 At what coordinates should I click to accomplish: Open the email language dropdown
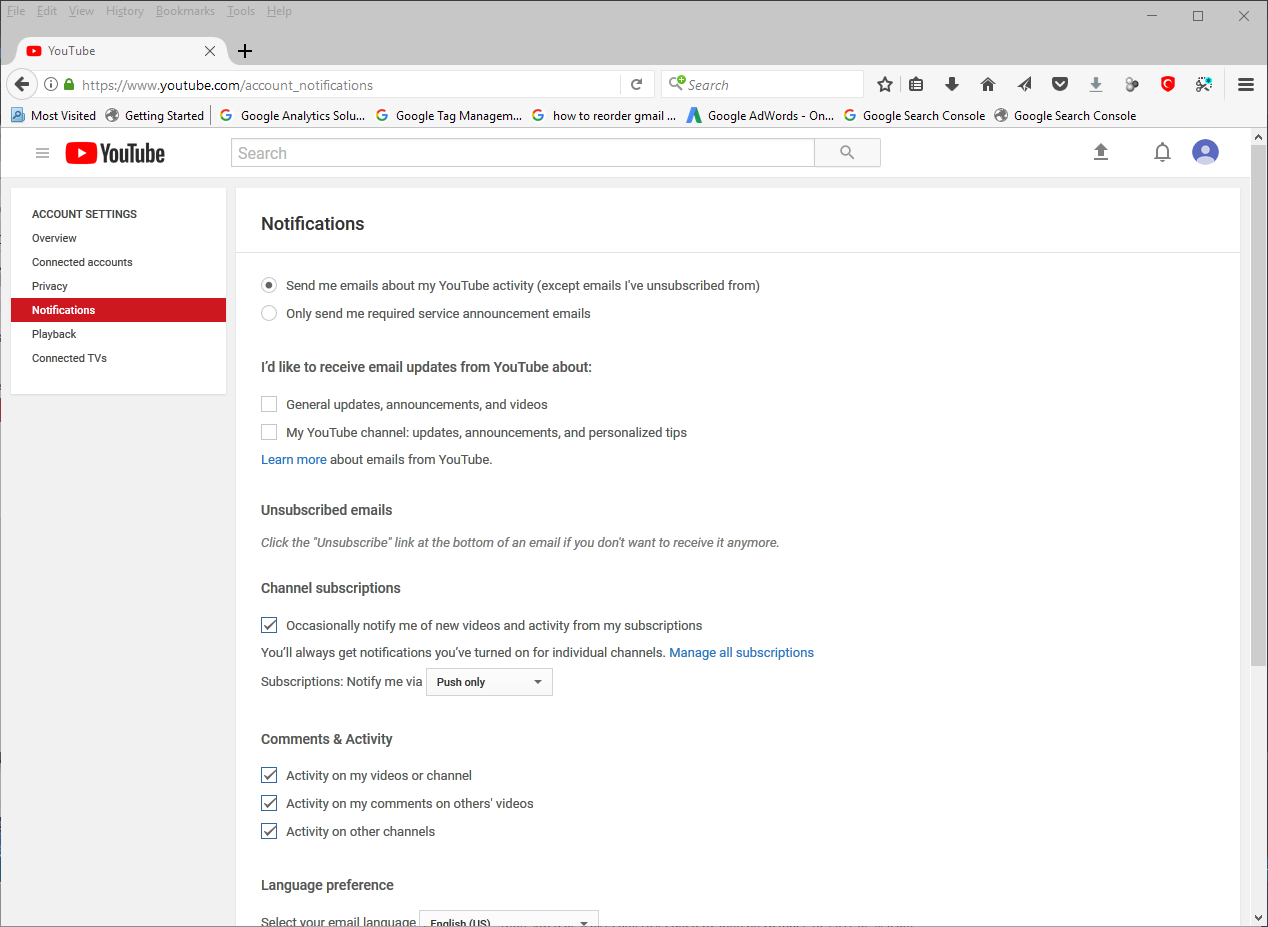click(508, 920)
